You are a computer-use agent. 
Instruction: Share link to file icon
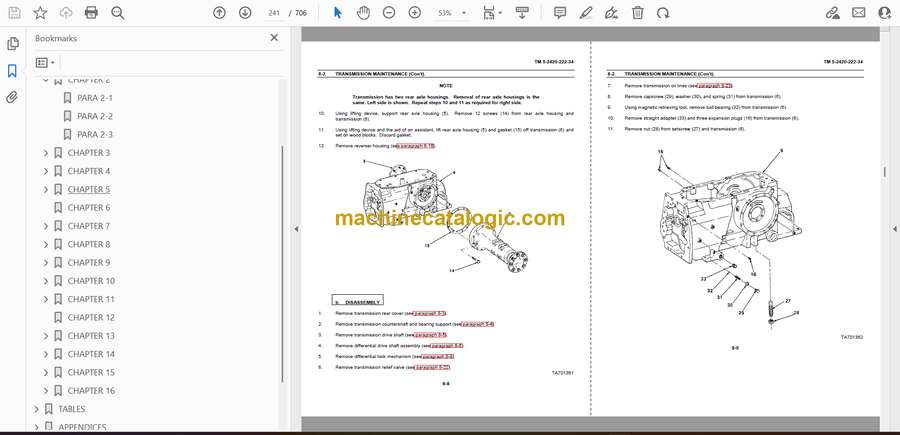(832, 13)
